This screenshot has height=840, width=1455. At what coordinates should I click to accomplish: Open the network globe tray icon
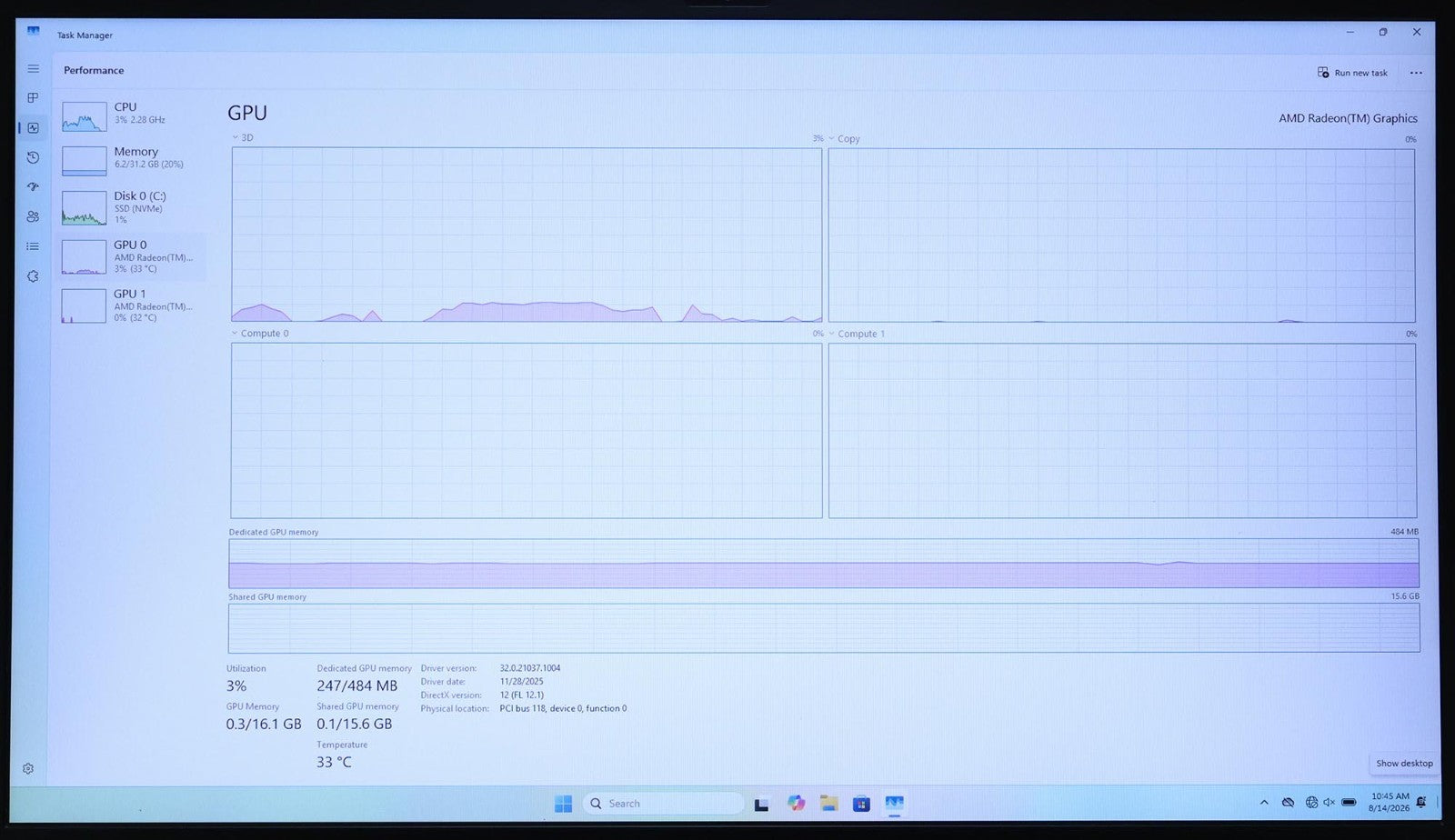pos(1311,803)
